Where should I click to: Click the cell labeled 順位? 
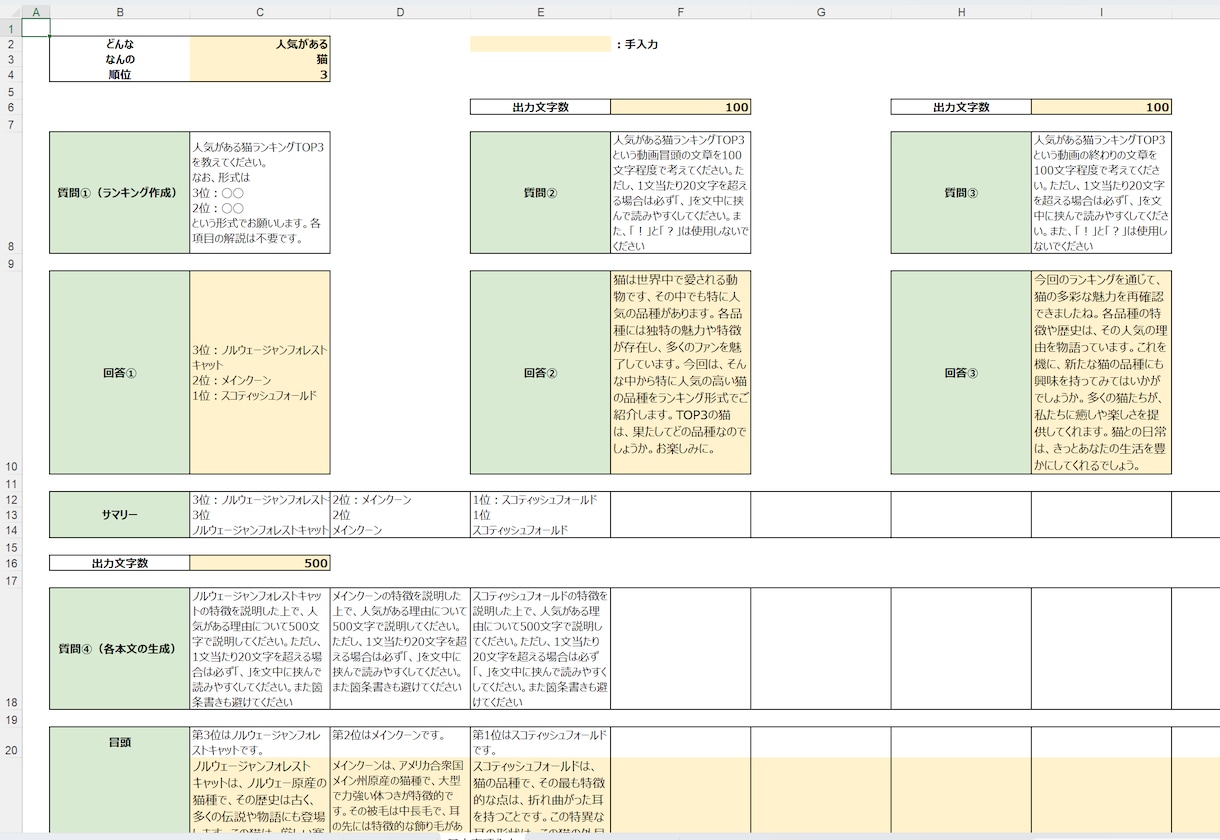(x=120, y=74)
